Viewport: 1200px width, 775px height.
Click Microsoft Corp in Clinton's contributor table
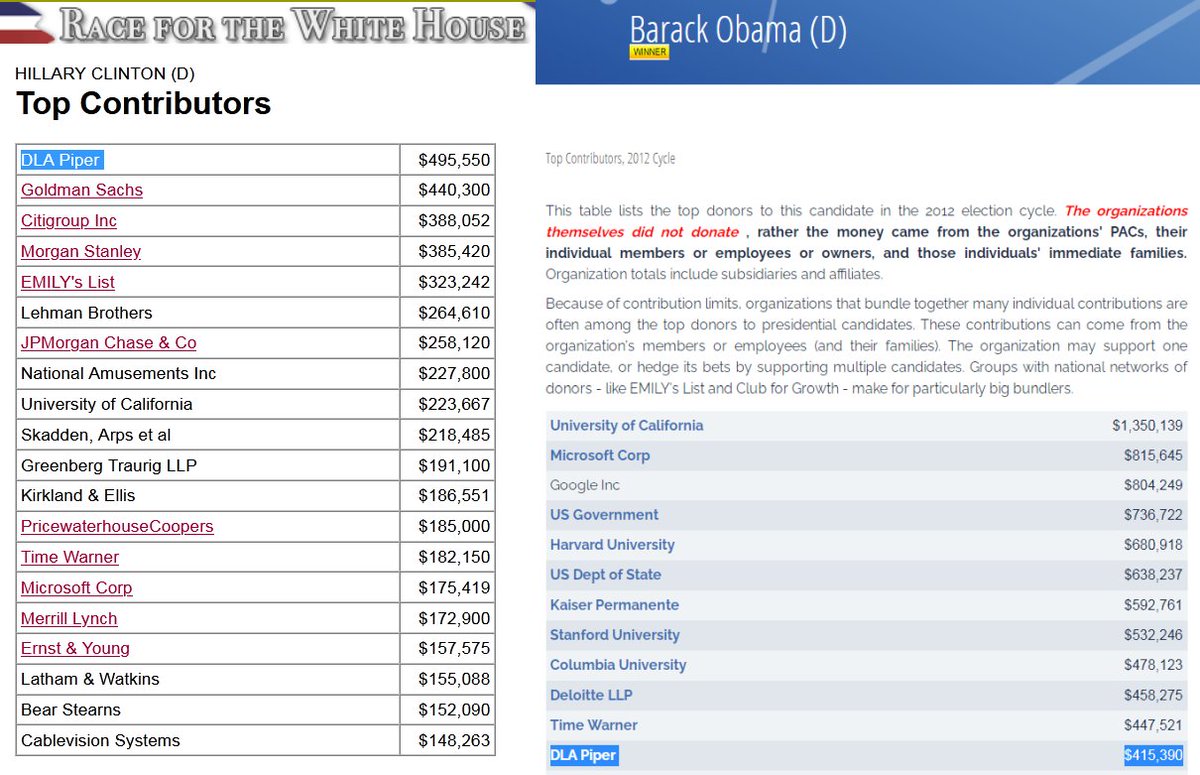coord(77,588)
